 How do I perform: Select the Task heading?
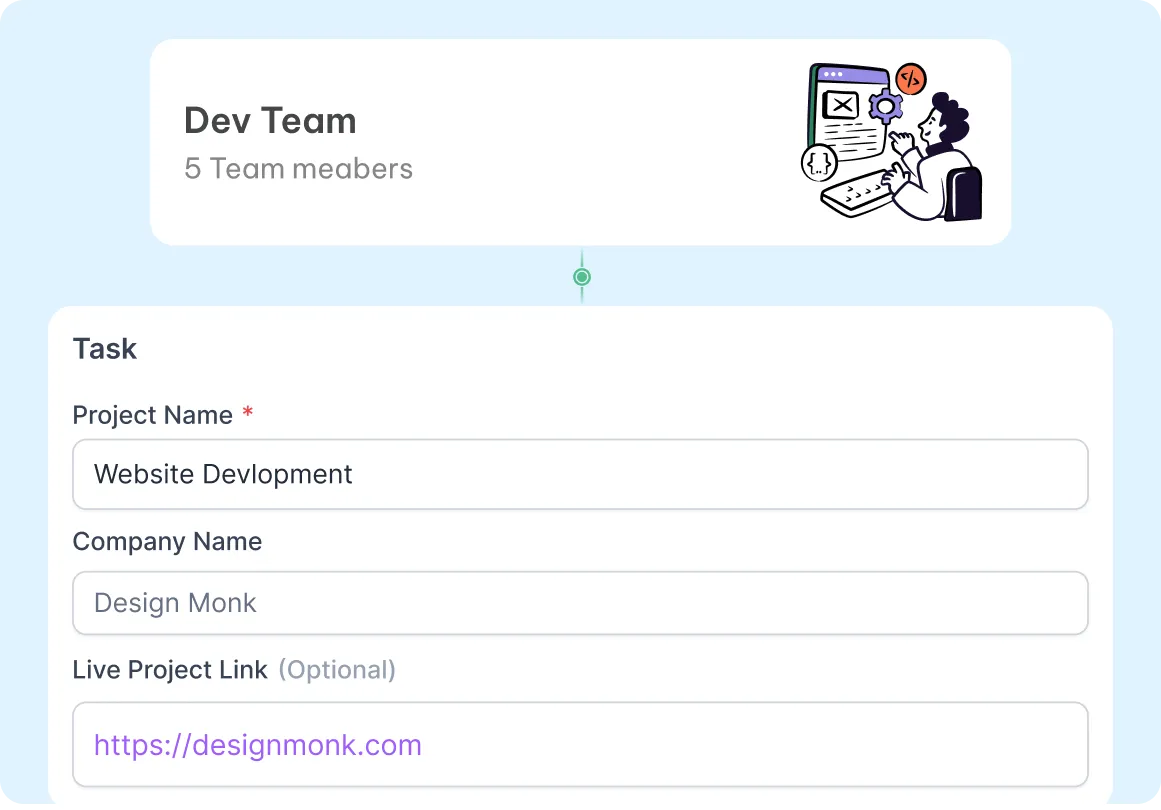[x=104, y=349]
